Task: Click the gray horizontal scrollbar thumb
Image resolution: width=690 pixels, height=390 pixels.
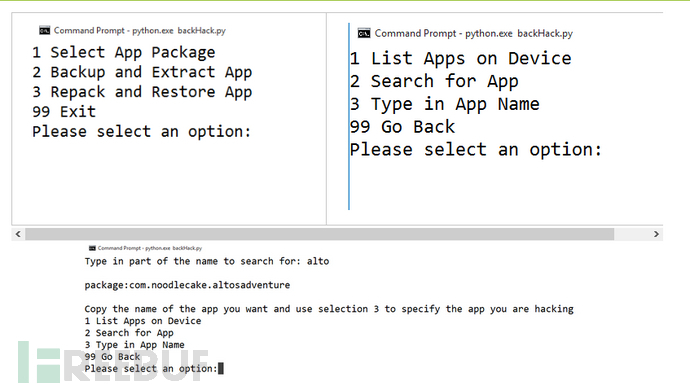Action: click(x=319, y=234)
